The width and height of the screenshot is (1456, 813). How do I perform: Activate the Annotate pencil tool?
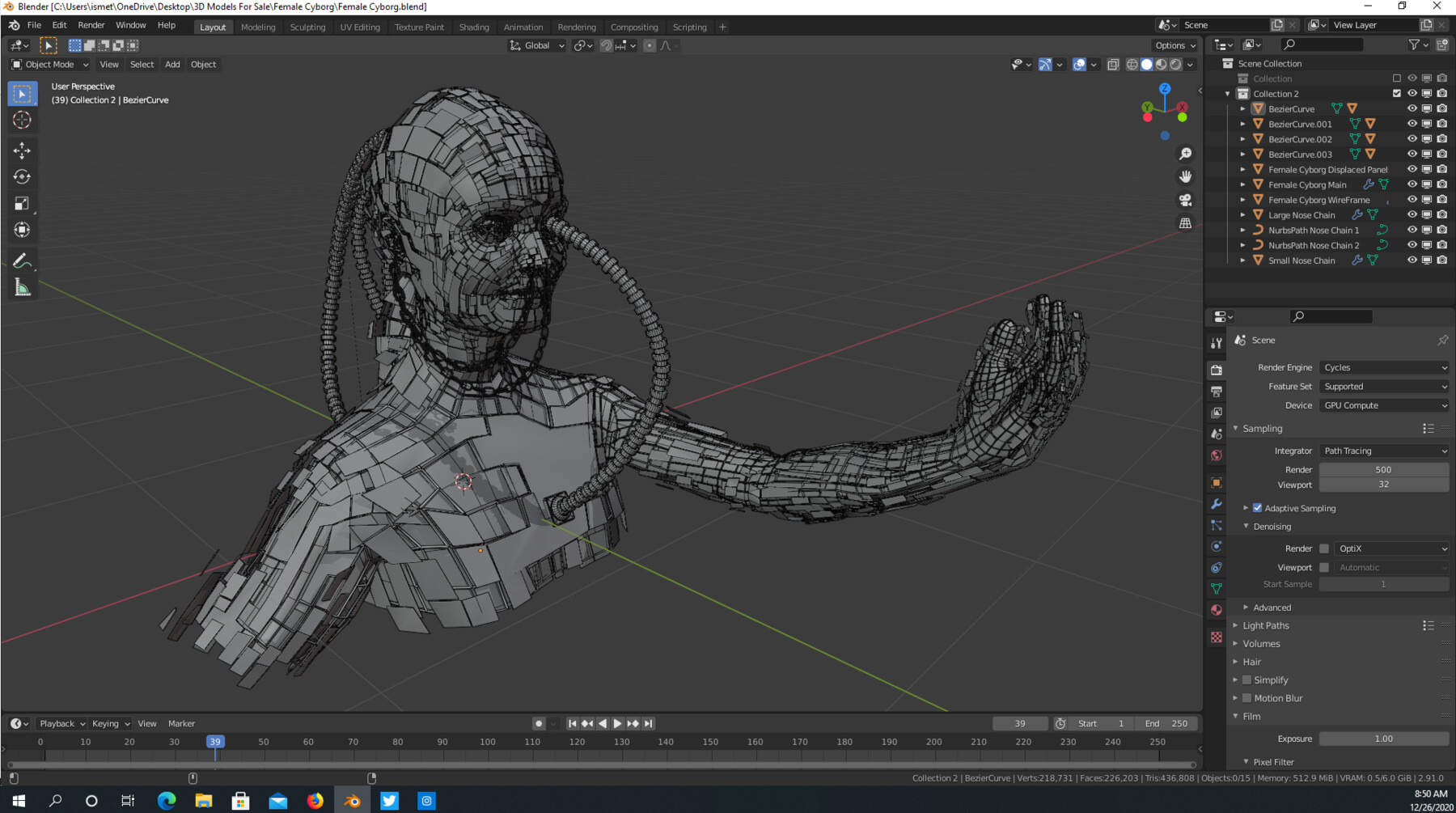pyautogui.click(x=22, y=260)
